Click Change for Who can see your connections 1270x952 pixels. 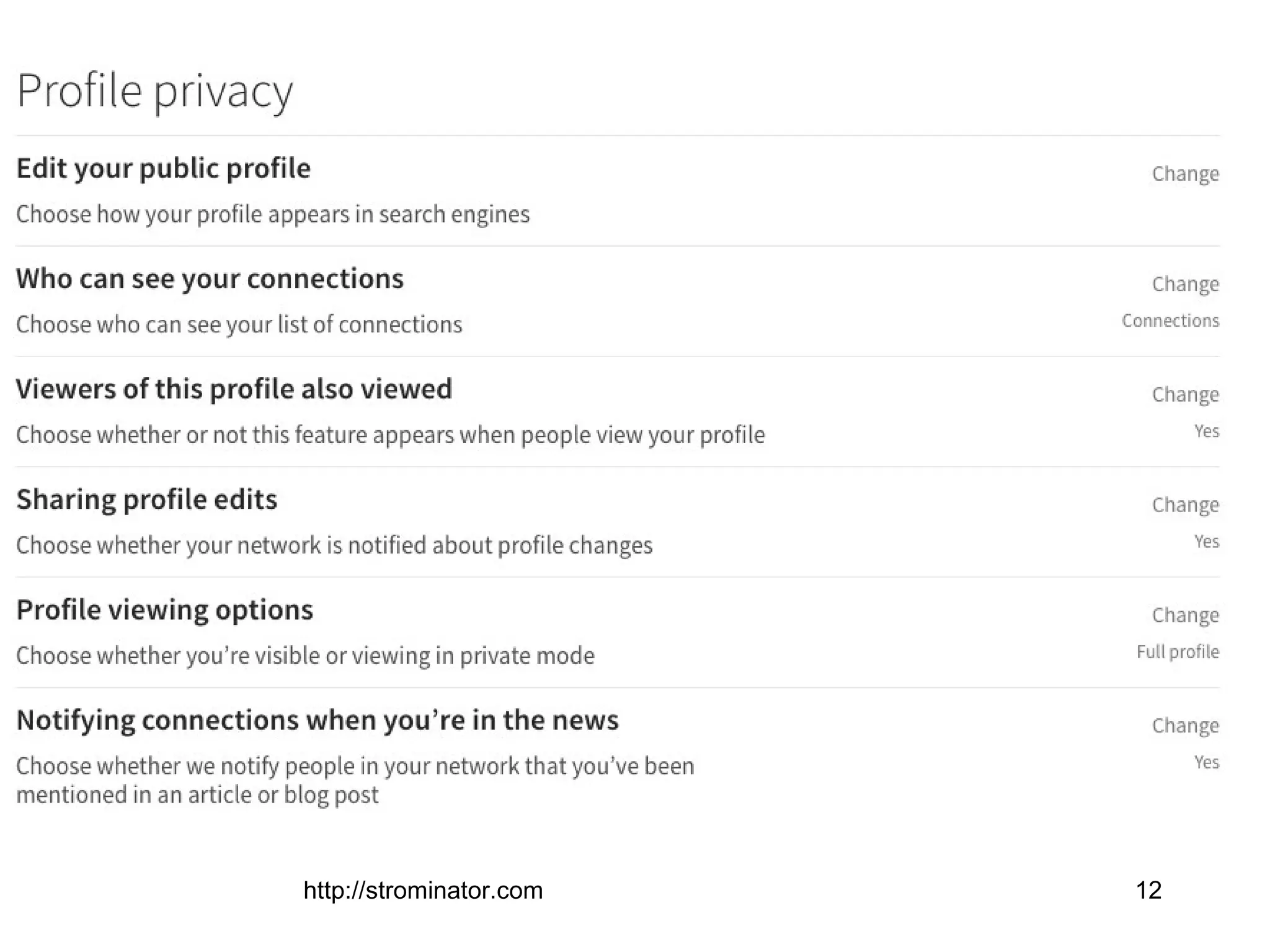click(x=1185, y=284)
